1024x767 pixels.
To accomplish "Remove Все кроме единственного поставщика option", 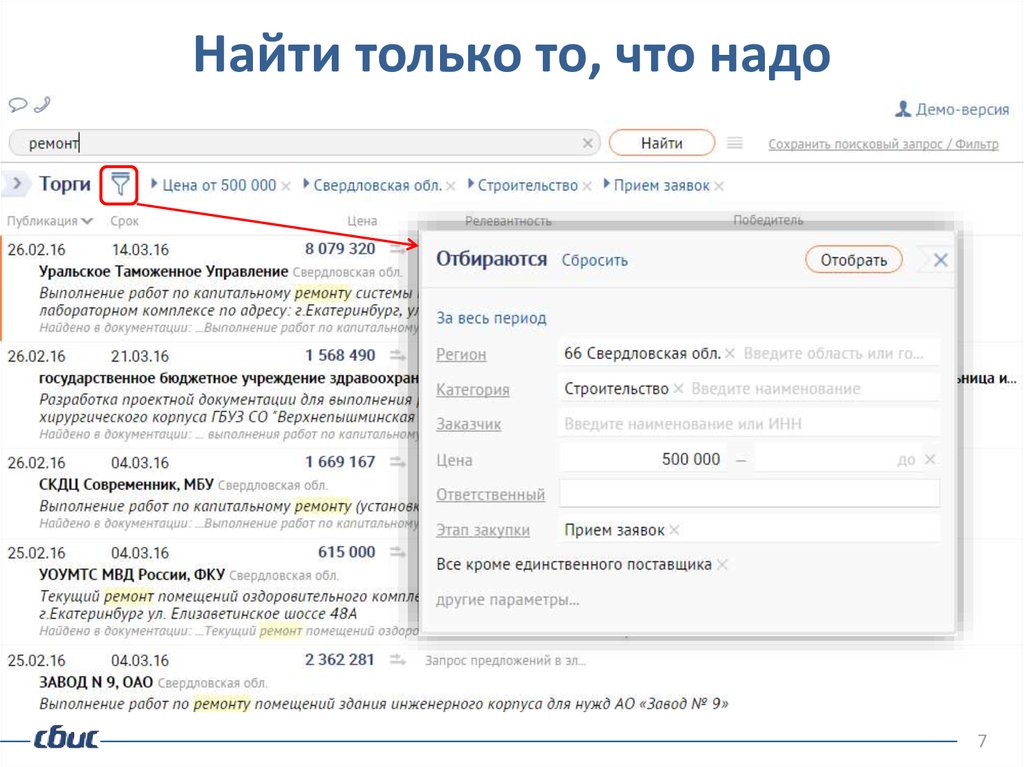I will (x=722, y=565).
